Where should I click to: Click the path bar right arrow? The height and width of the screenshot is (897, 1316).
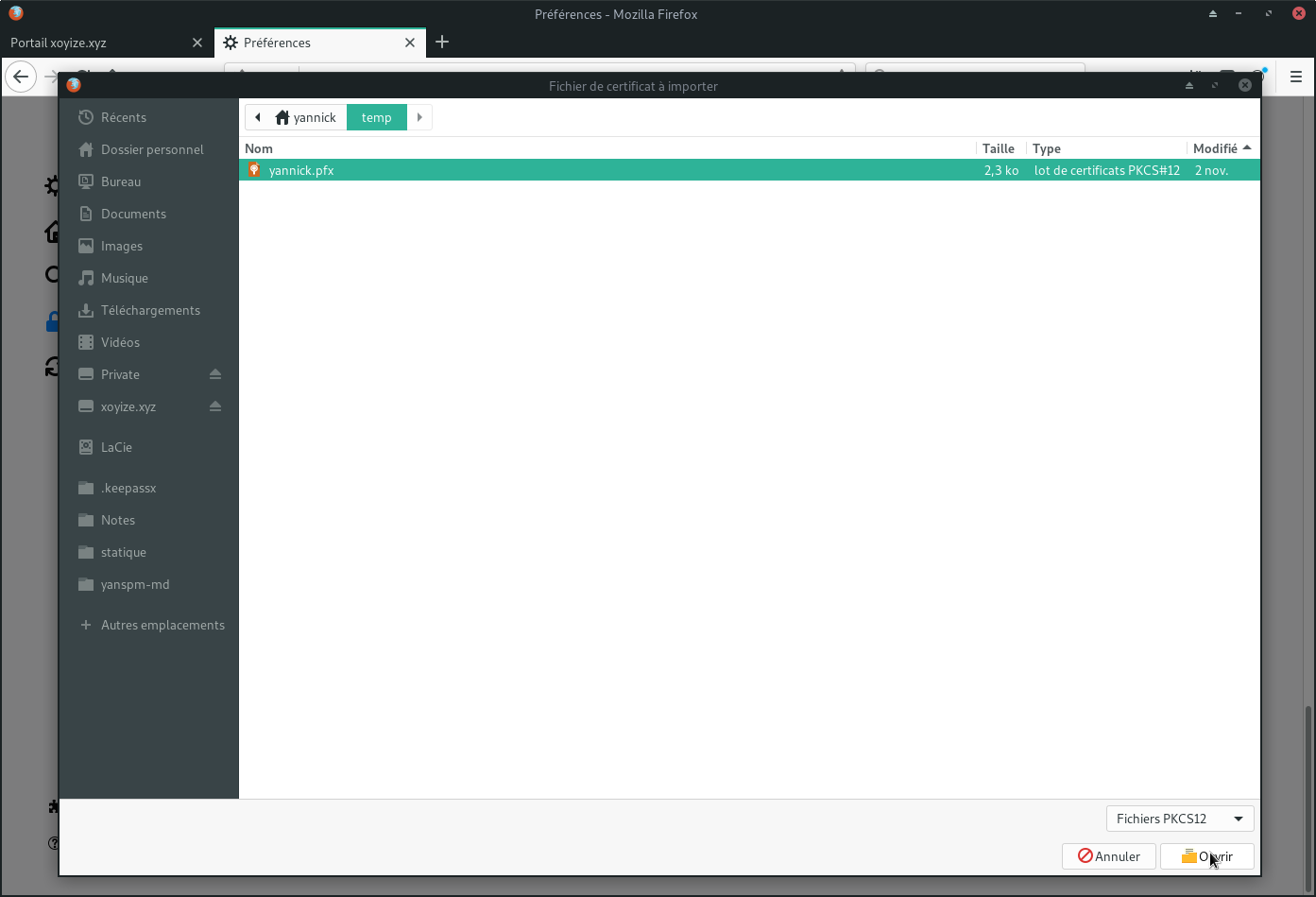tap(419, 117)
